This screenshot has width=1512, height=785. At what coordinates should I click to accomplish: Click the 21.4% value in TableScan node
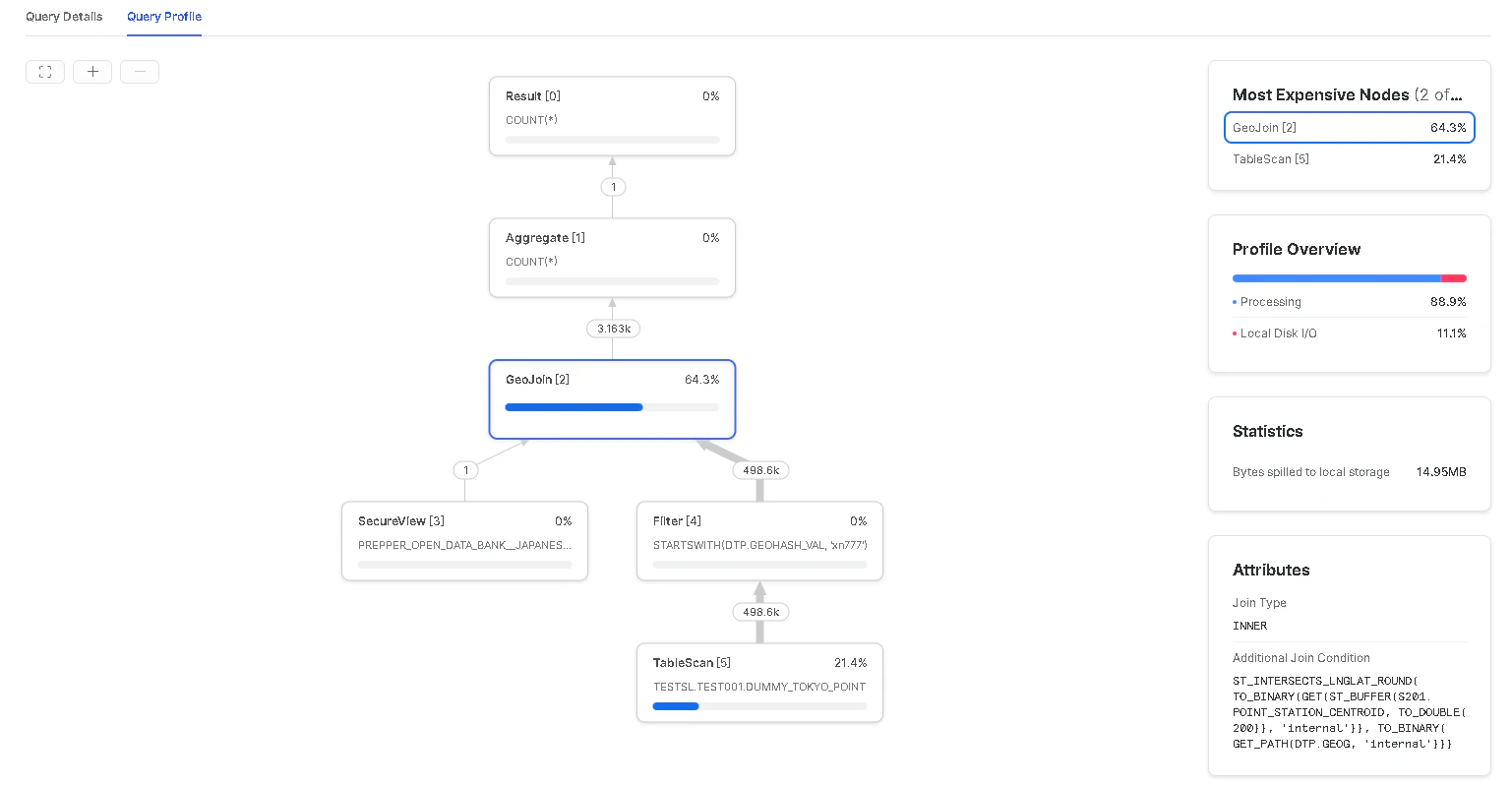pyautogui.click(x=850, y=663)
